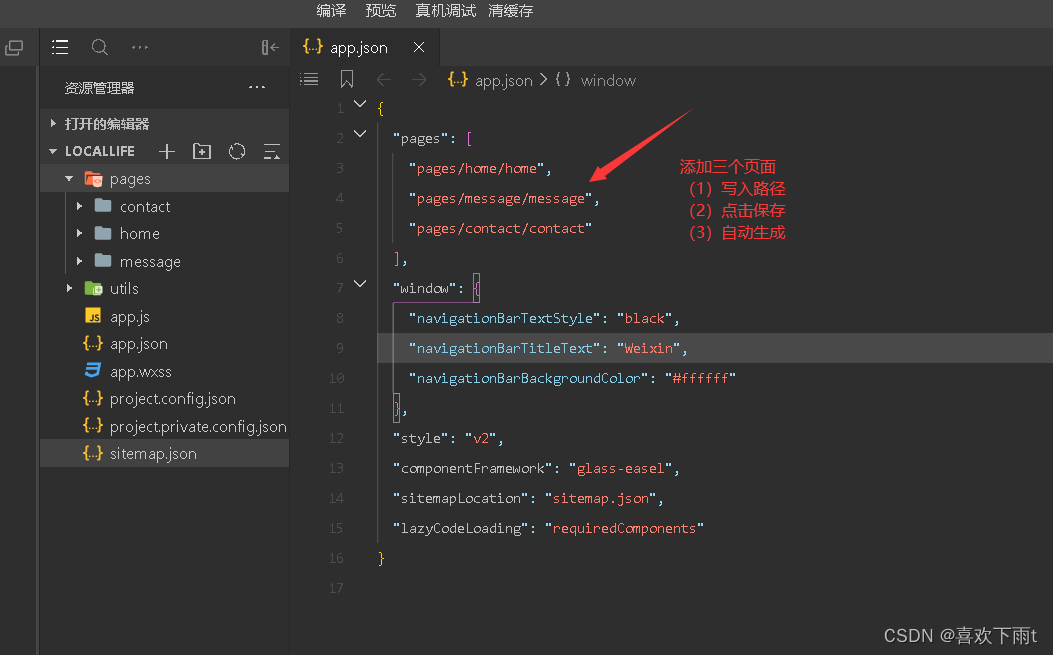Close the app.json tab
Screen dimensions: 1053x655
pos(419,47)
